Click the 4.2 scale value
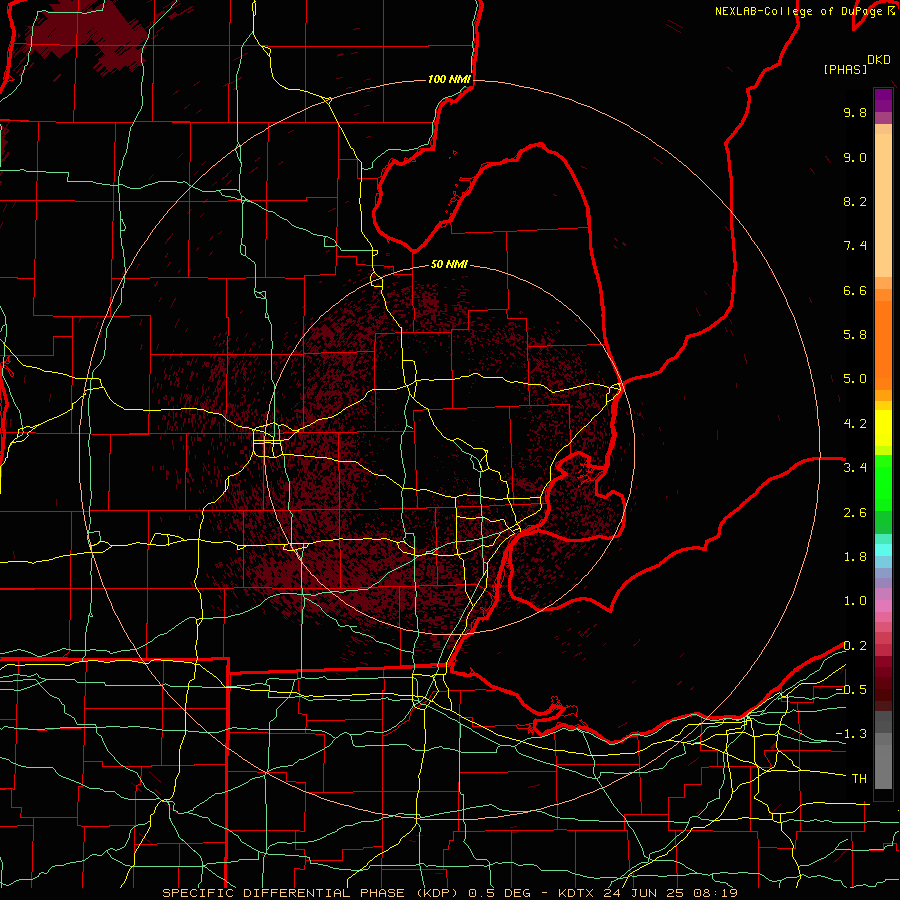The image size is (900, 900). pyautogui.click(x=855, y=424)
